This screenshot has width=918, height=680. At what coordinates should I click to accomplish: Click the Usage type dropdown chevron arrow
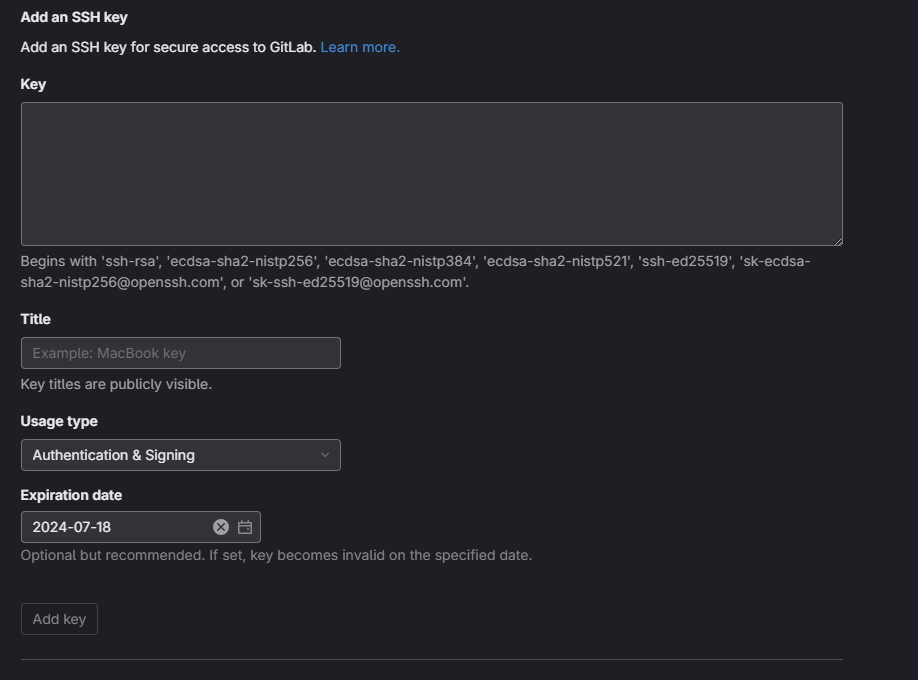(324, 455)
